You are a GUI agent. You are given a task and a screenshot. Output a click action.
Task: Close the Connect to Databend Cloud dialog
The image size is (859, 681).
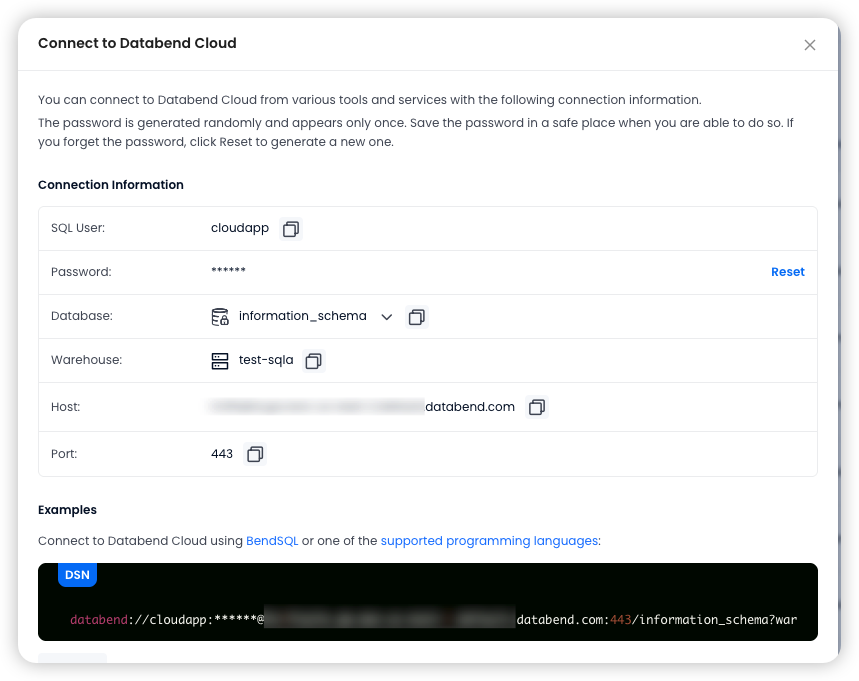pos(809,45)
